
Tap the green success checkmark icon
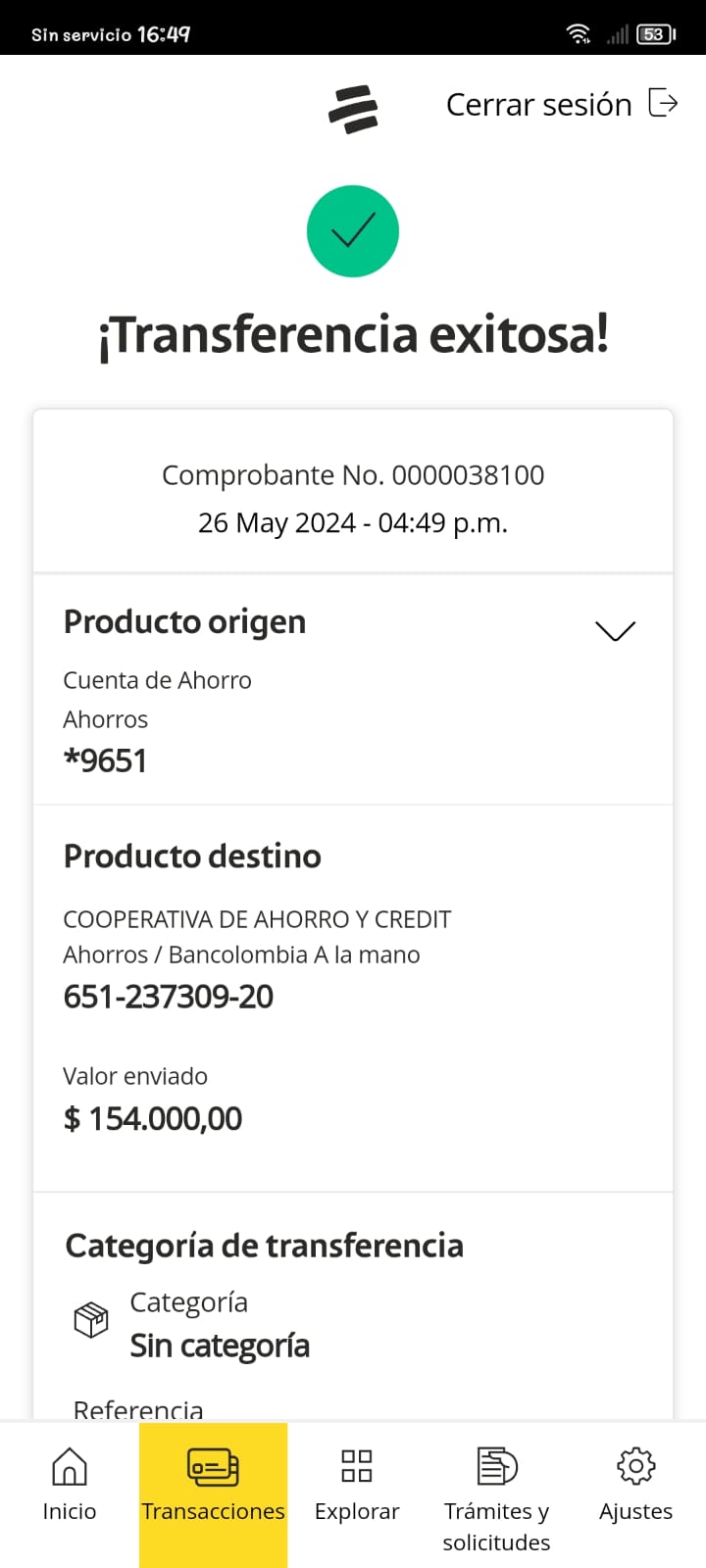pyautogui.click(x=353, y=231)
